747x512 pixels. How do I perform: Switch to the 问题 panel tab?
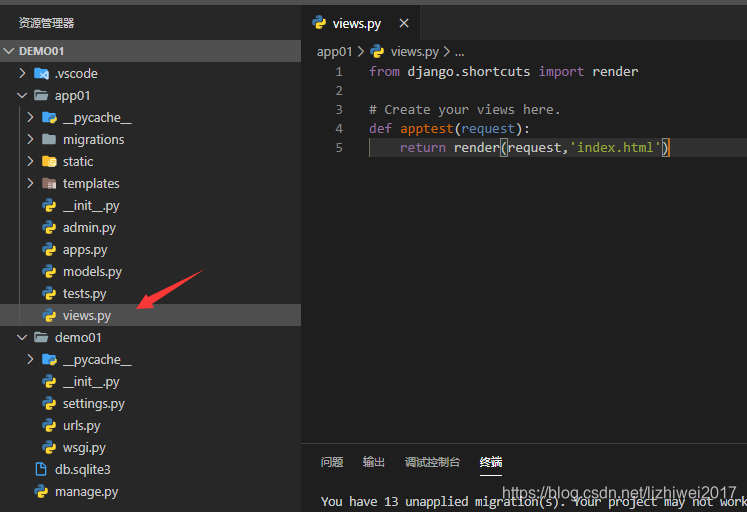[x=332, y=462]
